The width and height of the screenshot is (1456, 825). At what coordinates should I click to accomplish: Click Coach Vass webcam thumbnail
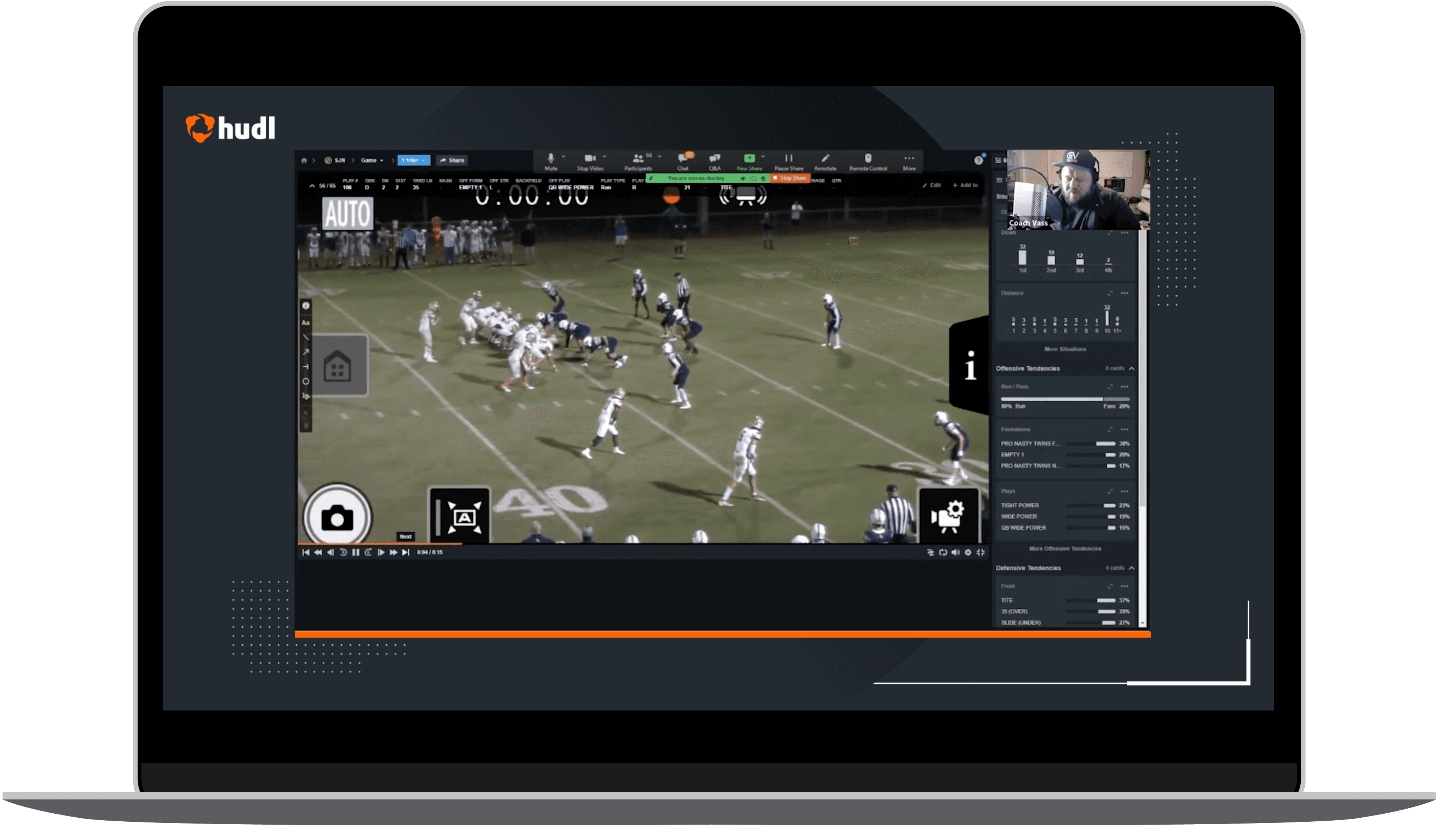(1078, 190)
